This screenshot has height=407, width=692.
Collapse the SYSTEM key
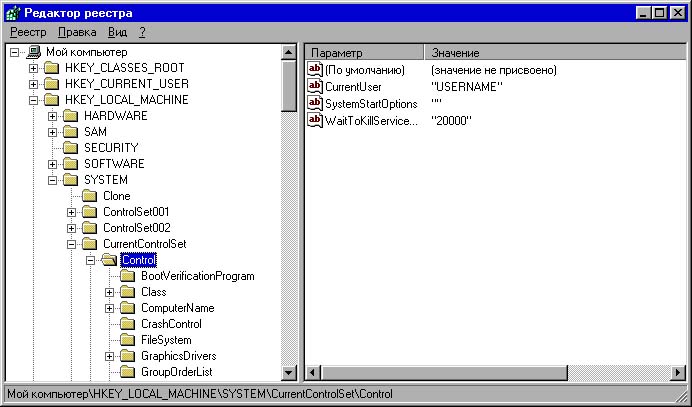pos(53,181)
